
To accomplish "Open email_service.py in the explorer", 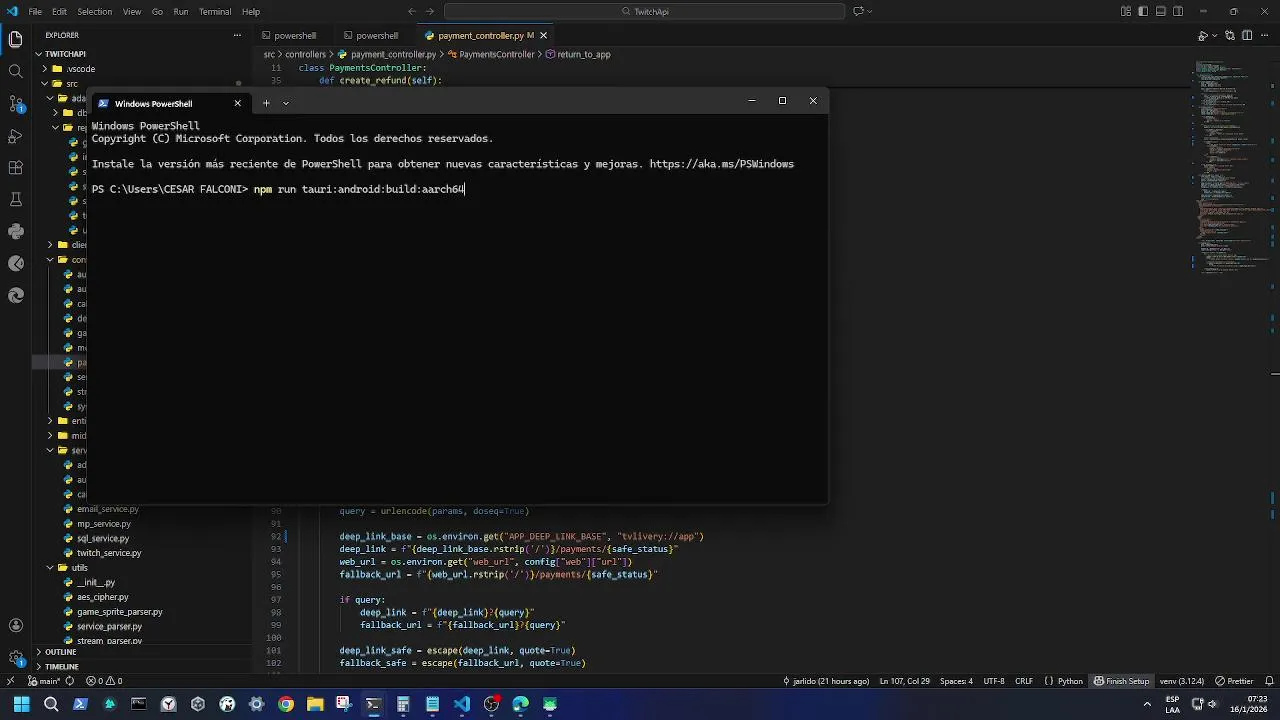I will 108,509.
